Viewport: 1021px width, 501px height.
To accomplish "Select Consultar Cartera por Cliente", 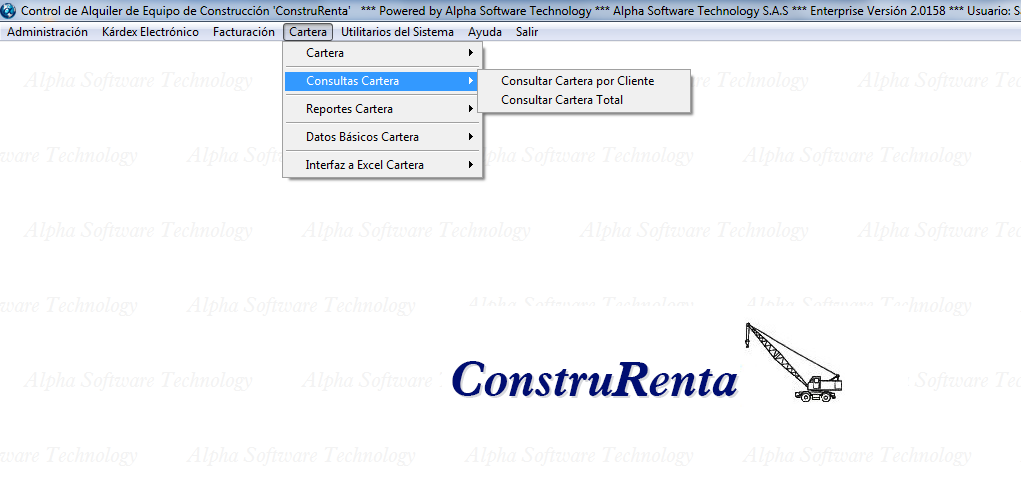I will pyautogui.click(x=577, y=81).
